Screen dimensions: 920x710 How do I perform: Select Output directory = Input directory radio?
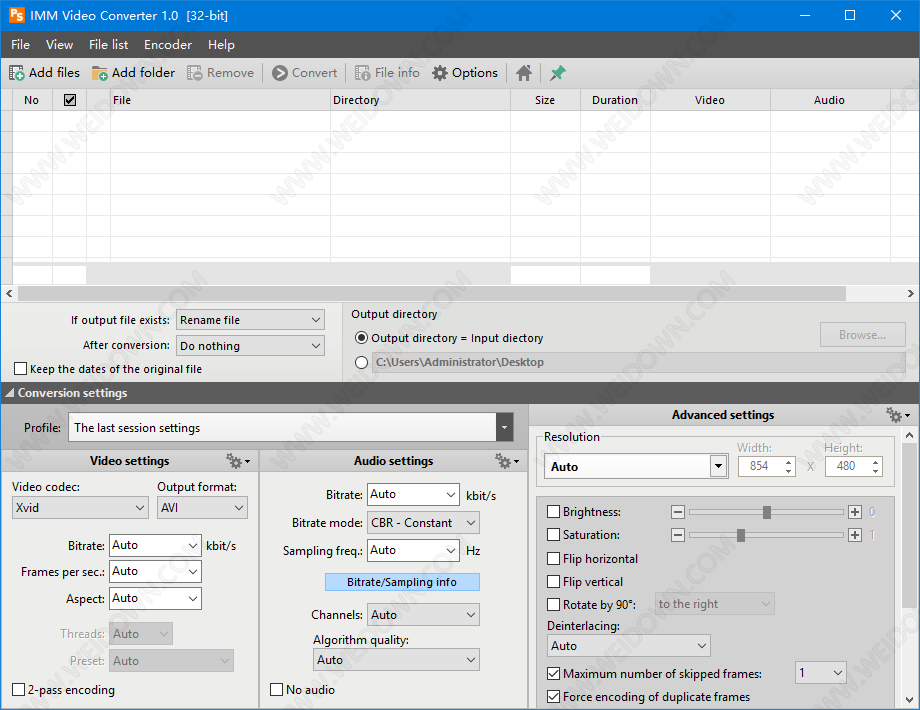tap(361, 338)
